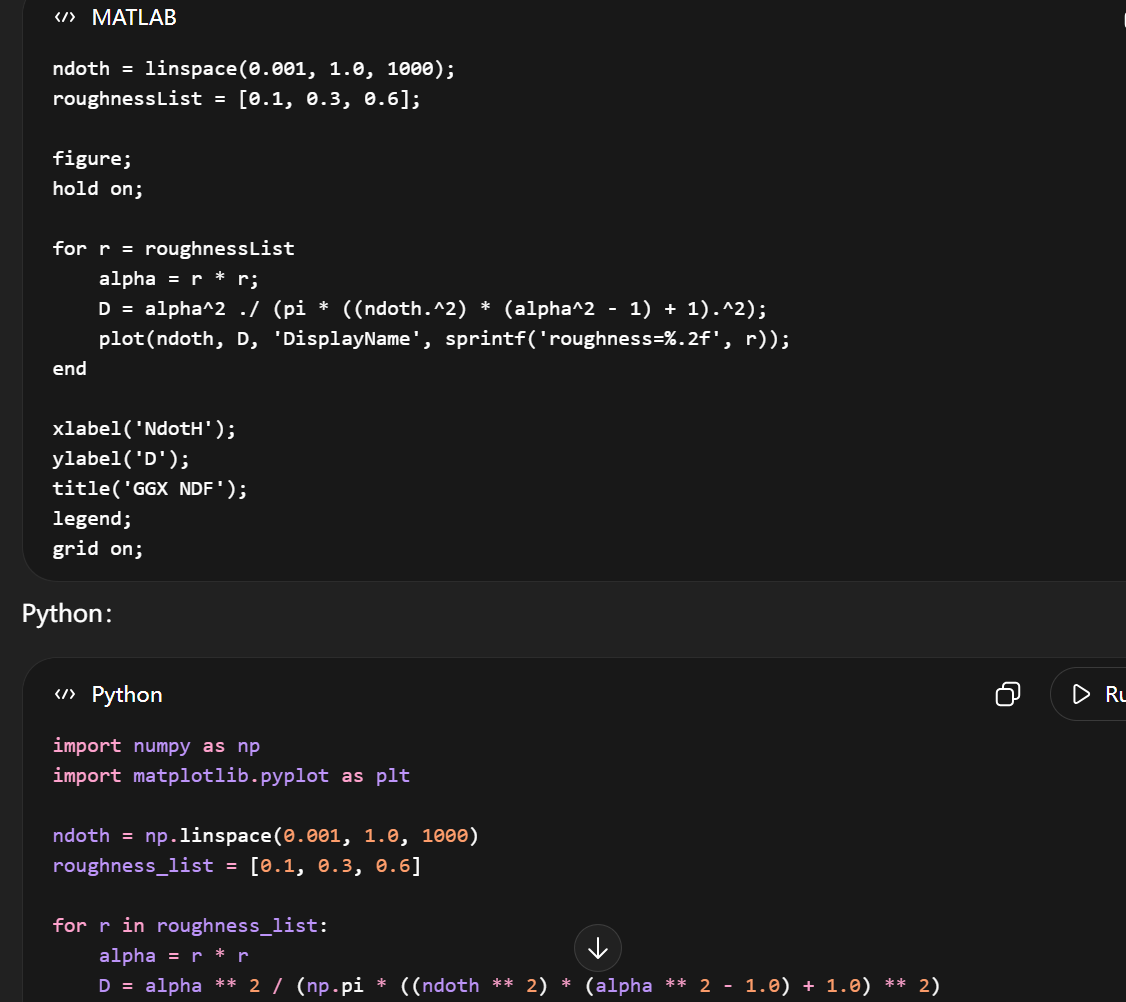
Task: Click the 'roughness_list = [0.1, 0.3, 0.6]' line
Action: (x=236, y=866)
